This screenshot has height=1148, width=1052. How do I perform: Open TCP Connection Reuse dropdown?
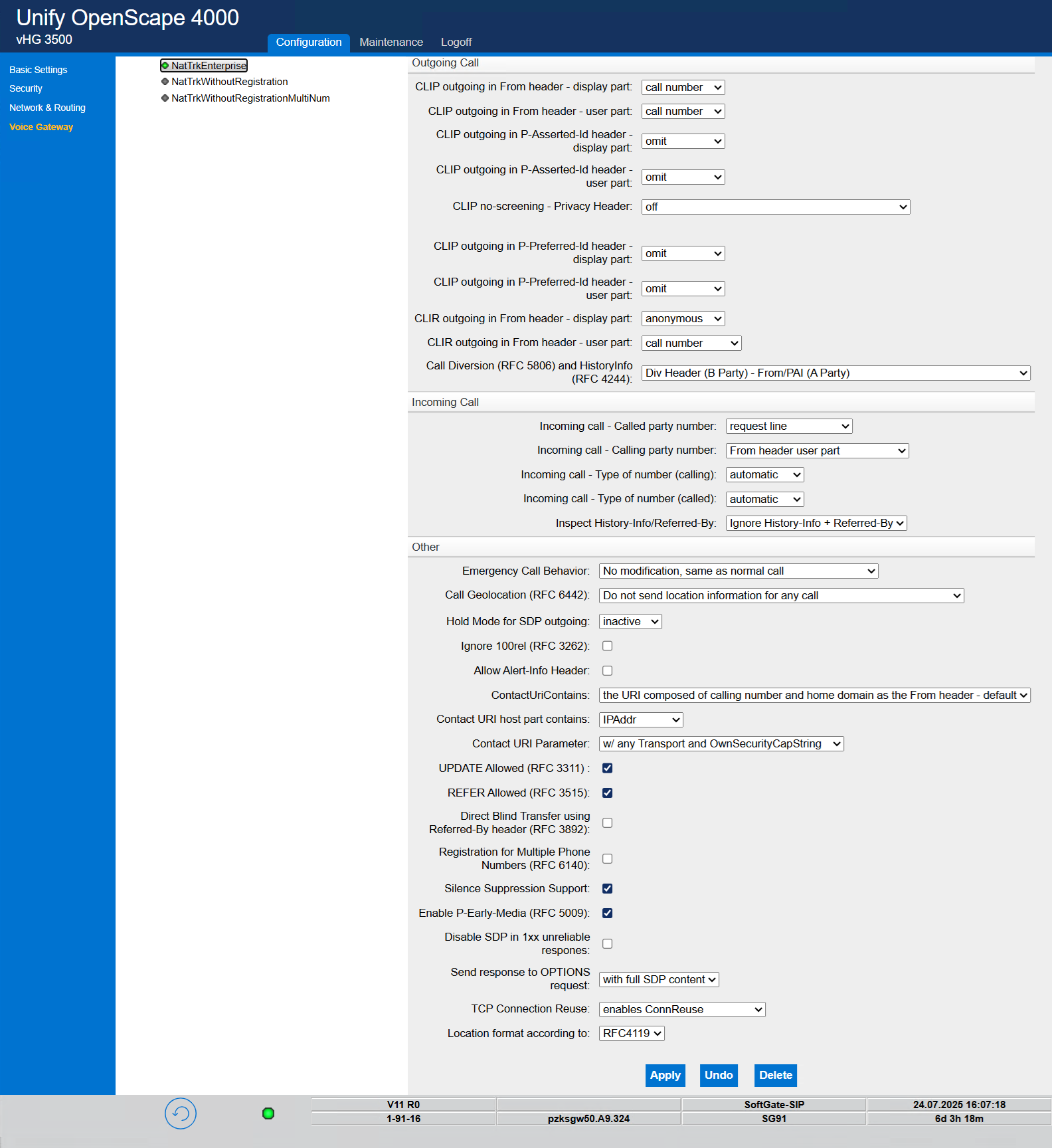pyautogui.click(x=682, y=1009)
